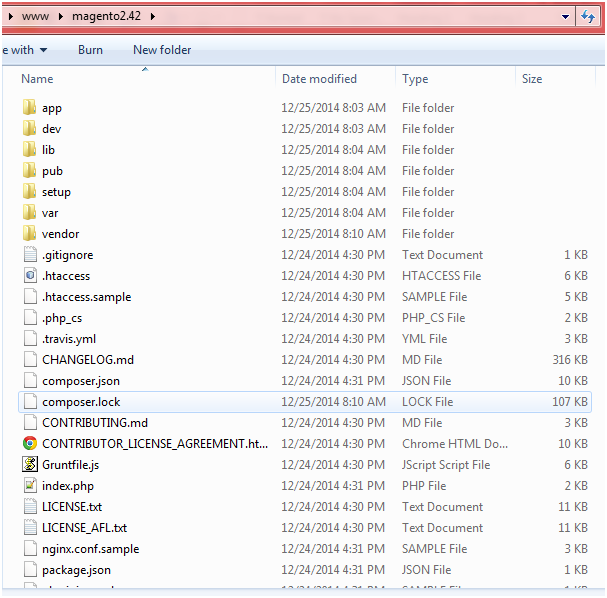Click 'HTACCESS File' type cell
607x598 pixels.
point(441,276)
